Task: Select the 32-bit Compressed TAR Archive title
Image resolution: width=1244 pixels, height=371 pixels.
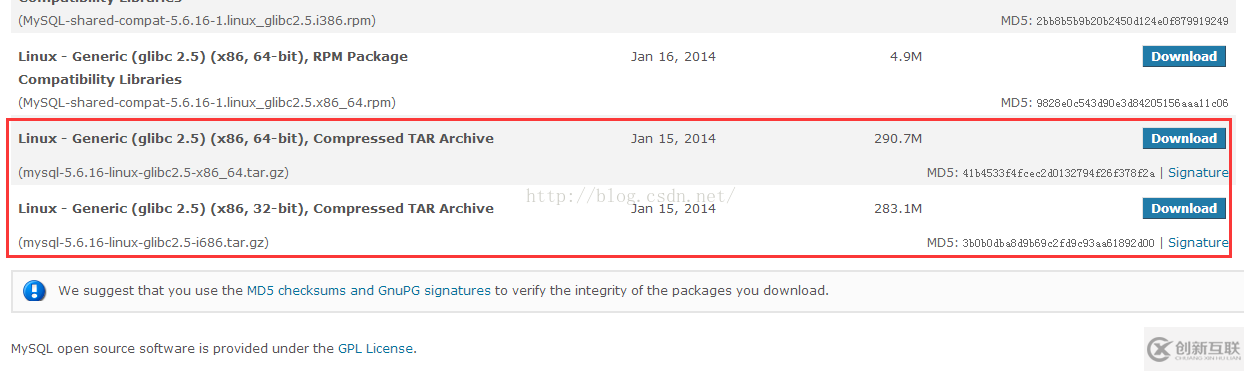Action: tap(256, 209)
